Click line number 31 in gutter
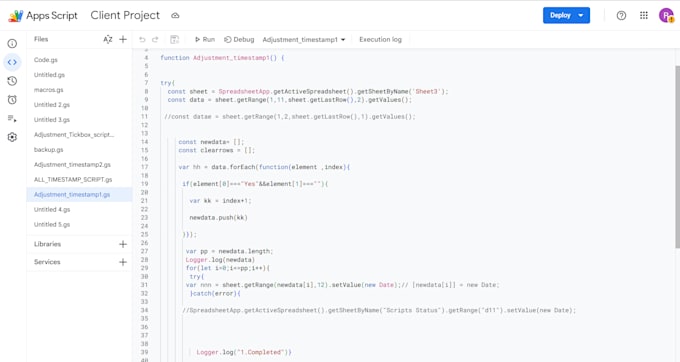This screenshot has height=362, width=680. pos(144,285)
